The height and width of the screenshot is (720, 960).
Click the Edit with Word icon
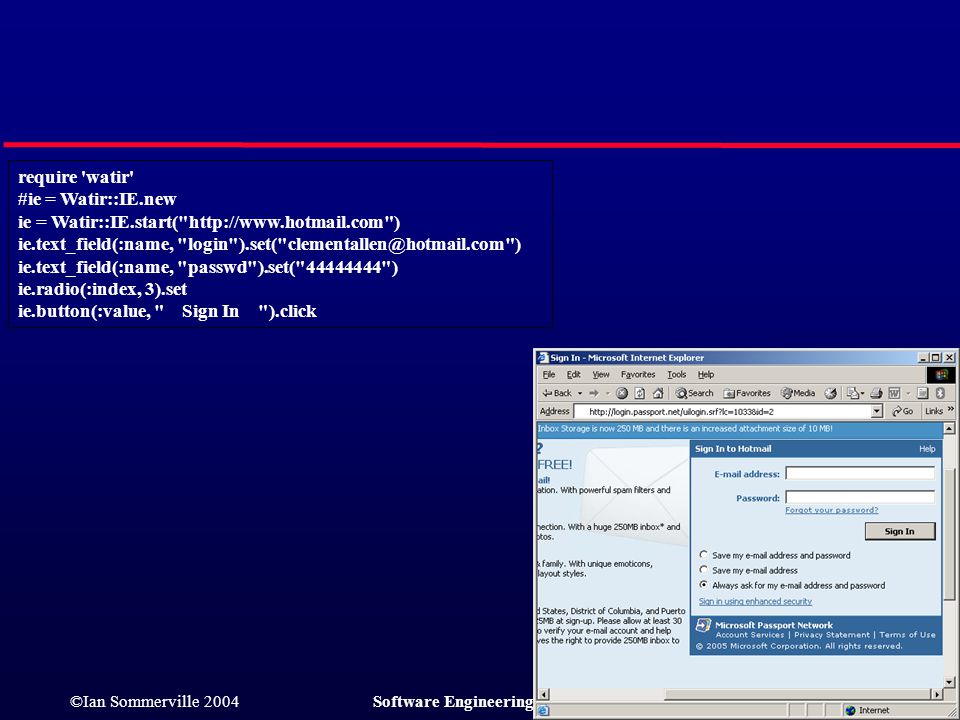point(894,393)
